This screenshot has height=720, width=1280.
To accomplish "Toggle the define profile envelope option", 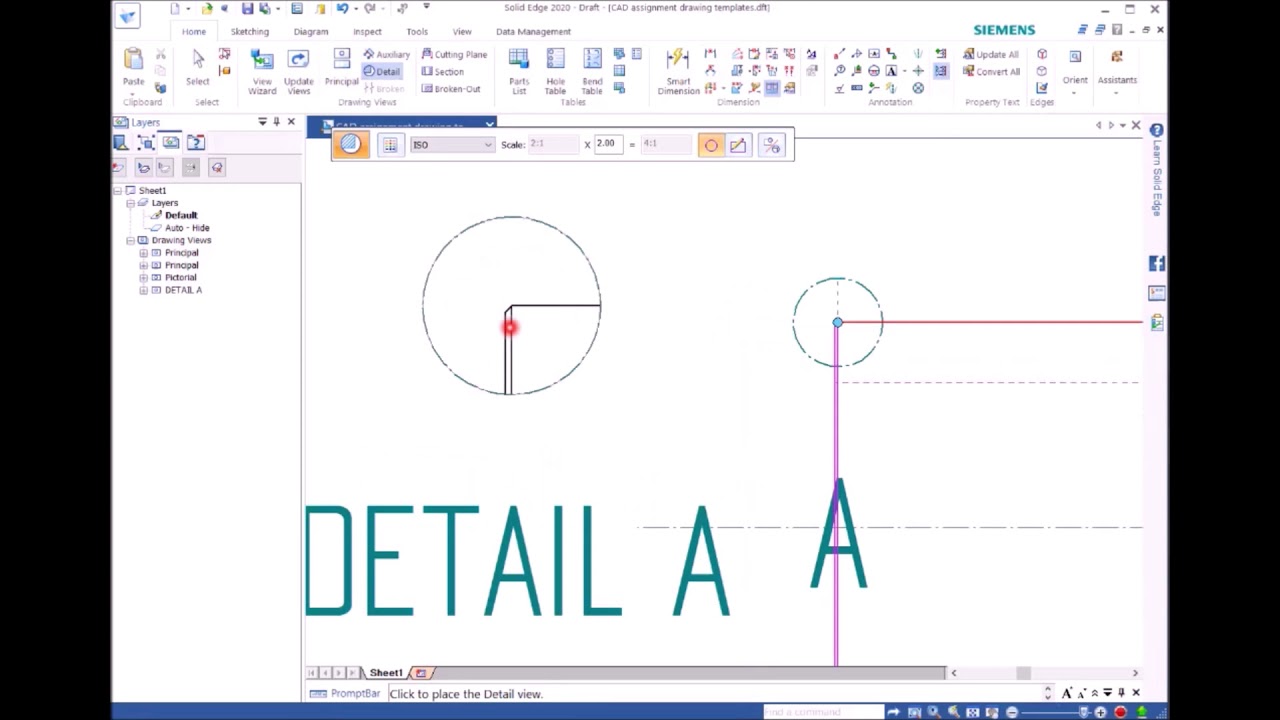I will coord(738,145).
